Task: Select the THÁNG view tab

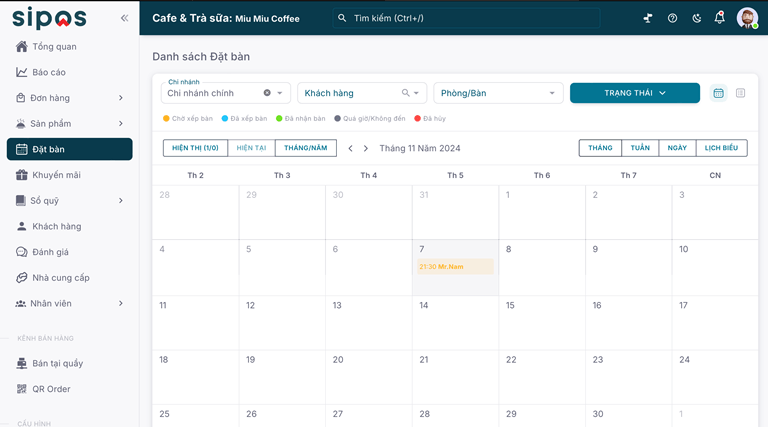Action: (600, 148)
